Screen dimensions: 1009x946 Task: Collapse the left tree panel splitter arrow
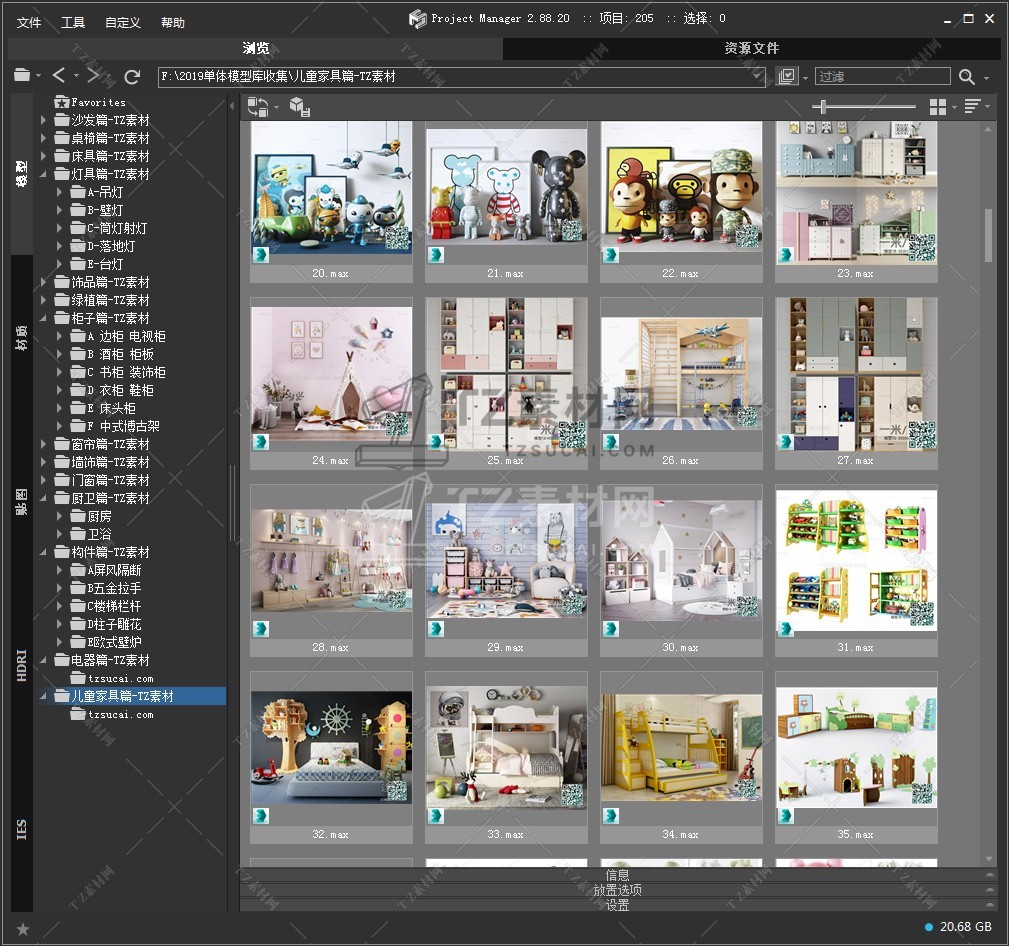(232, 106)
